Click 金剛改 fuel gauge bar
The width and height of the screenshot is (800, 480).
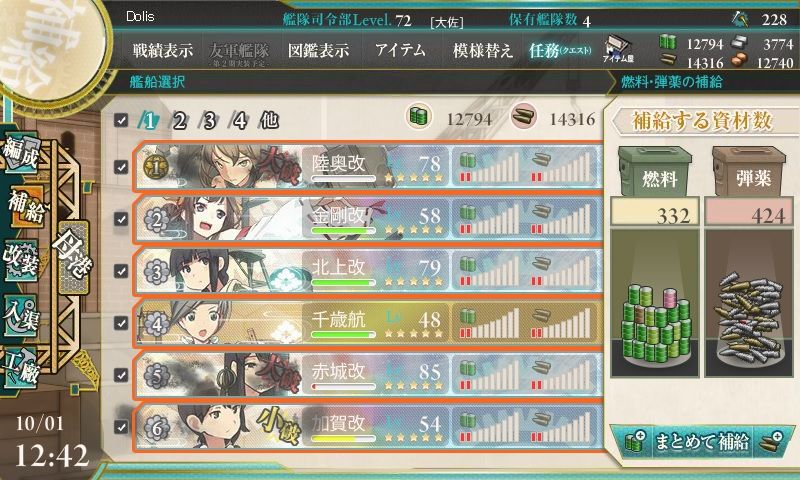pos(489,219)
